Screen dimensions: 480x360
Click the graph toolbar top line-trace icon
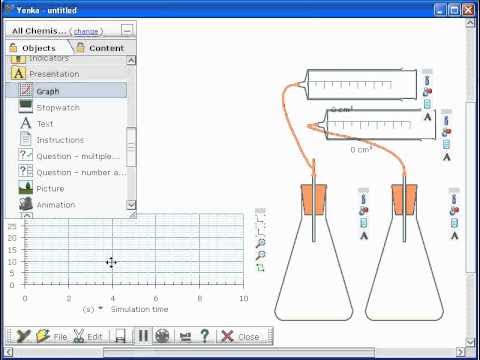pyautogui.click(x=260, y=219)
